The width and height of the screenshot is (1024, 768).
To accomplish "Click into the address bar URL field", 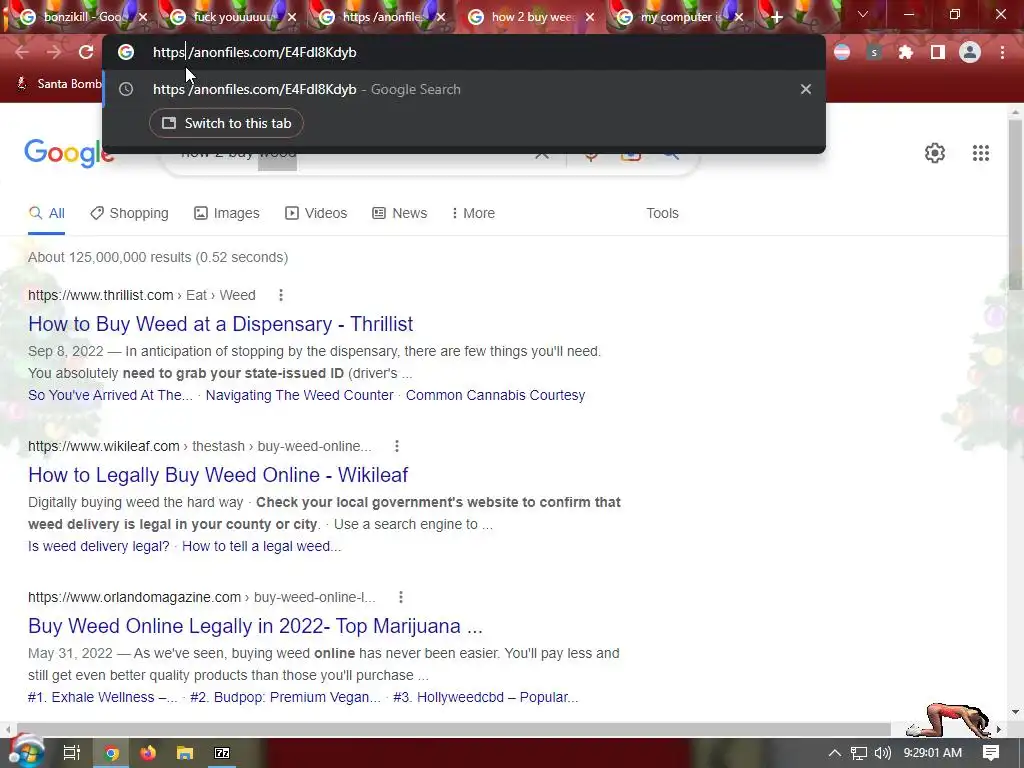I will 464,52.
